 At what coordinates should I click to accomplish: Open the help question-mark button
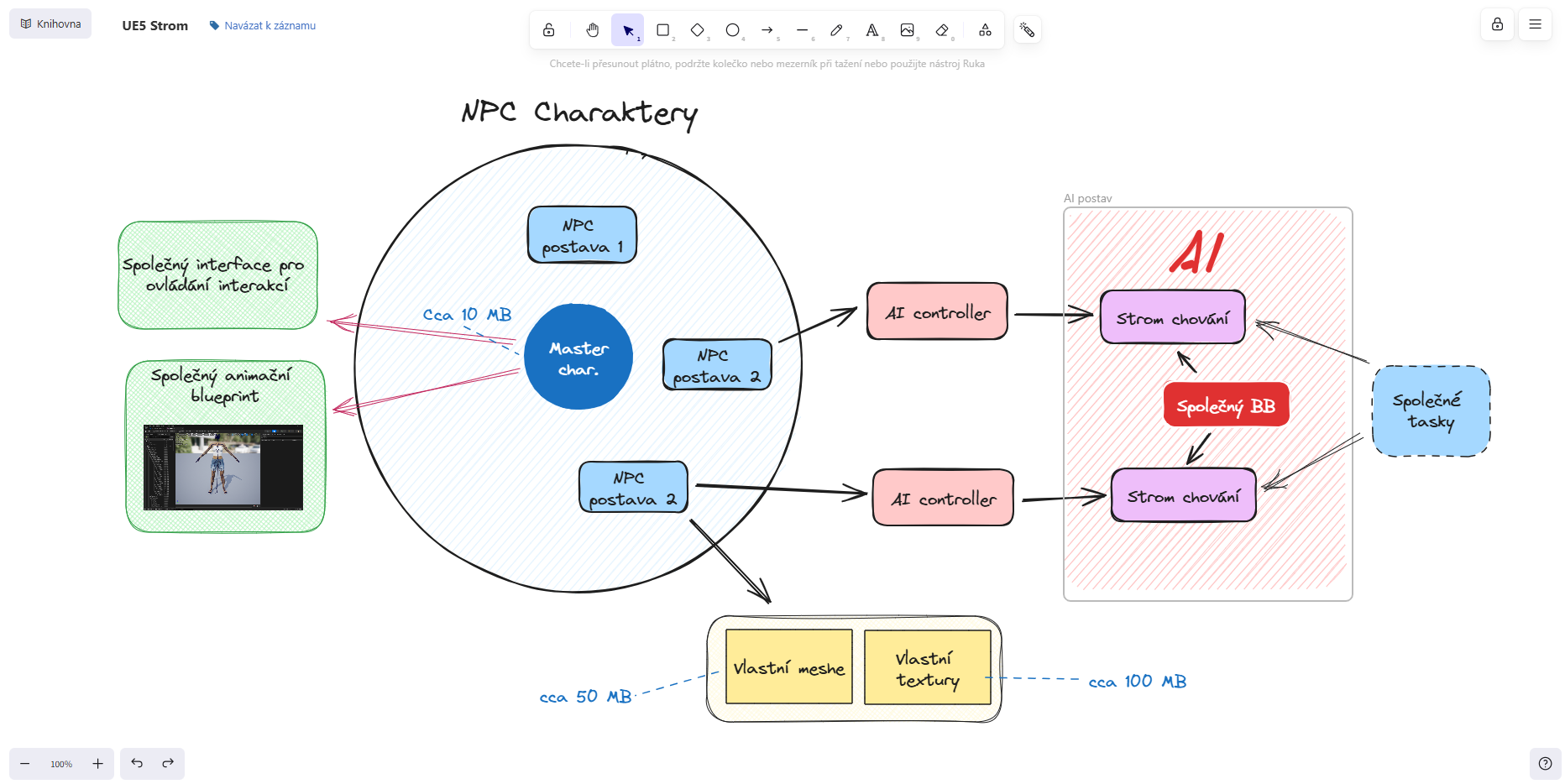tap(1545, 764)
